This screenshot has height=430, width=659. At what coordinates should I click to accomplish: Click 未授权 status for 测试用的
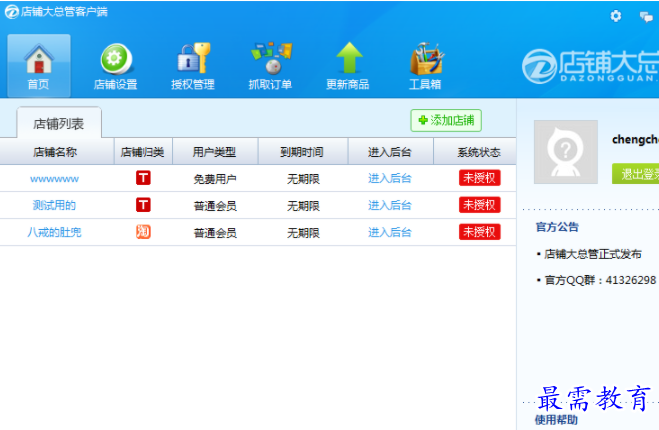480,205
